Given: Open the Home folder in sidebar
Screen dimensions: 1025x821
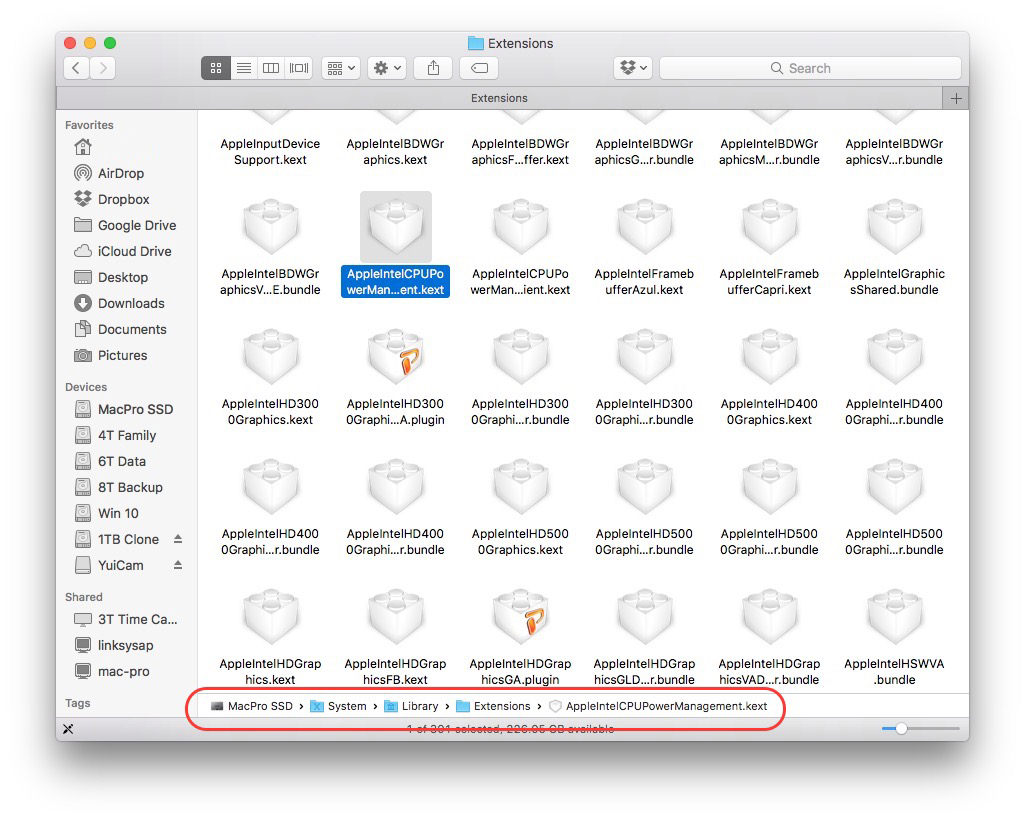Looking at the screenshot, I should tap(84, 147).
